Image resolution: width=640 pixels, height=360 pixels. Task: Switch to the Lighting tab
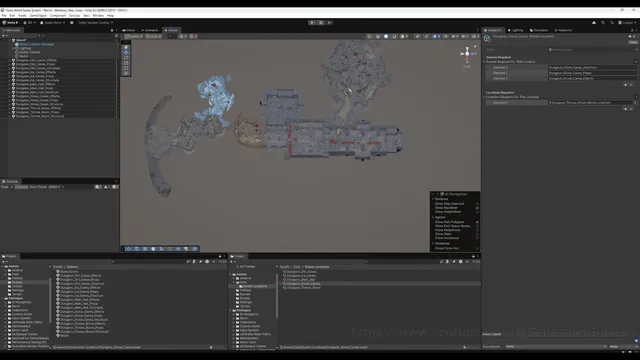click(x=516, y=30)
